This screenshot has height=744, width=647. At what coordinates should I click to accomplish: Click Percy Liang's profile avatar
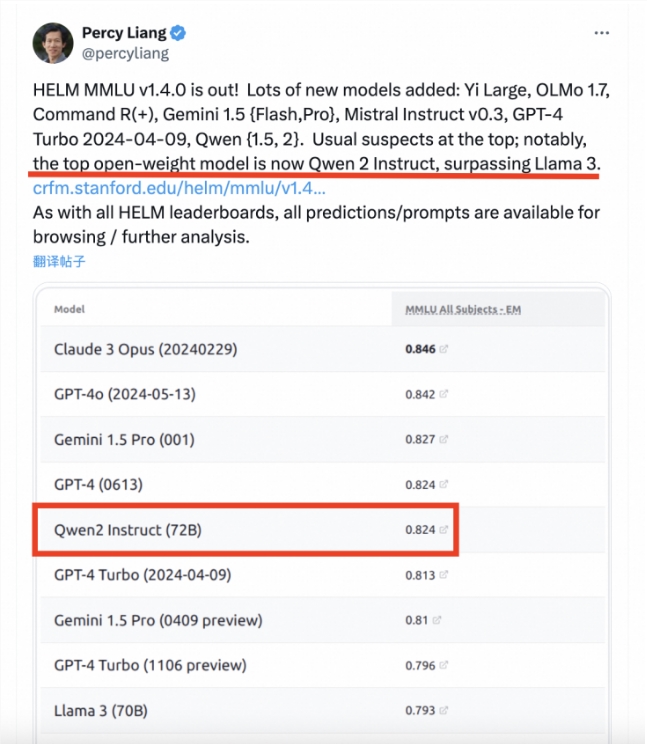pyautogui.click(x=54, y=43)
